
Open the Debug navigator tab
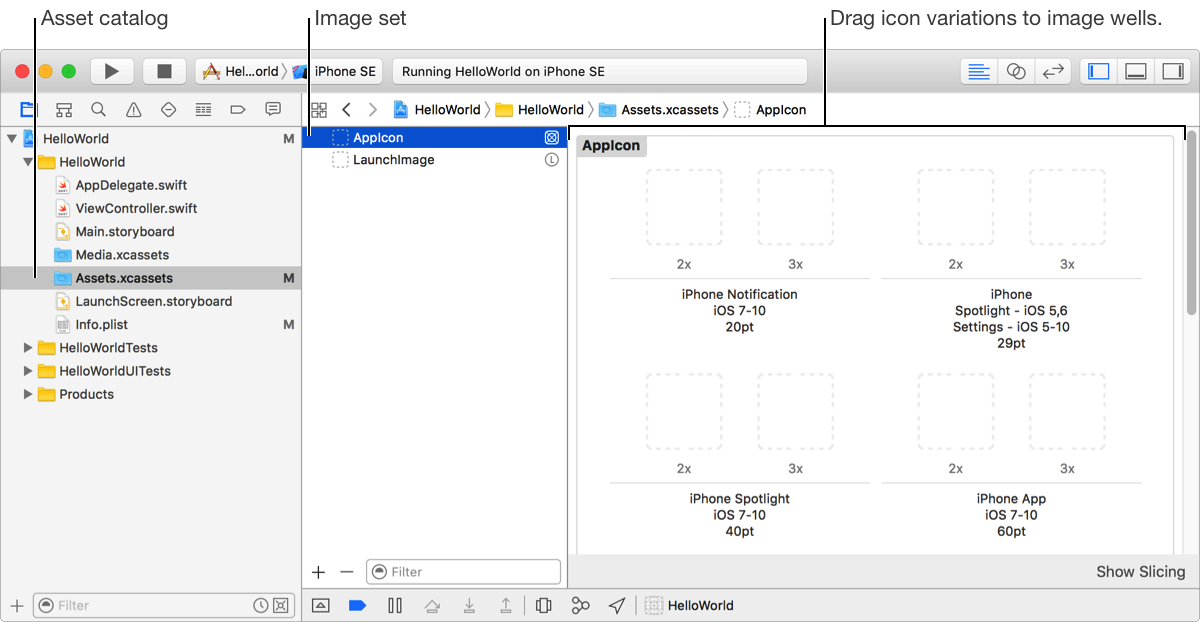pos(203,109)
